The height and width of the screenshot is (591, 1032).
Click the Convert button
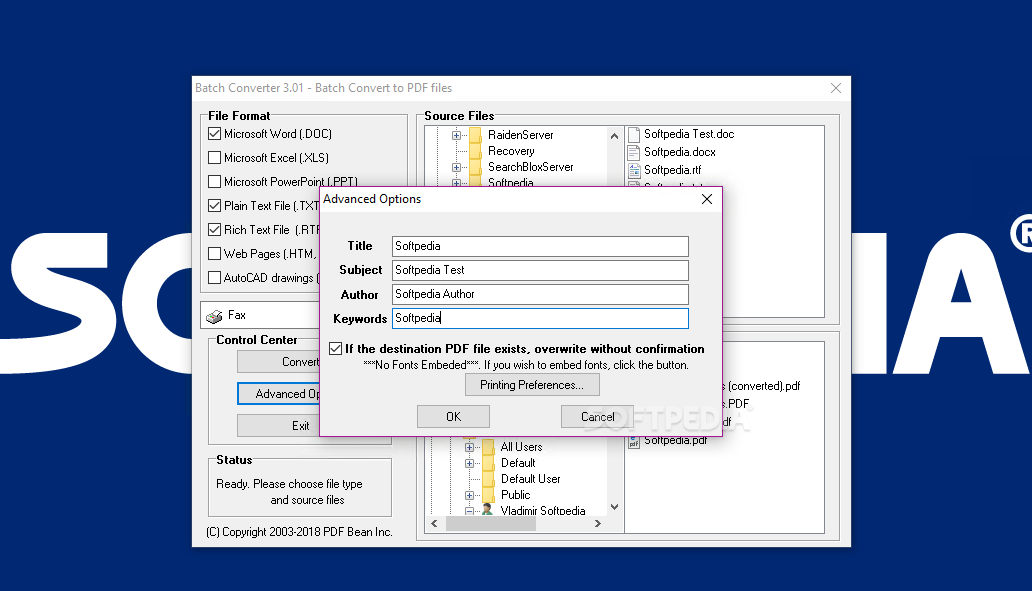[x=278, y=362]
